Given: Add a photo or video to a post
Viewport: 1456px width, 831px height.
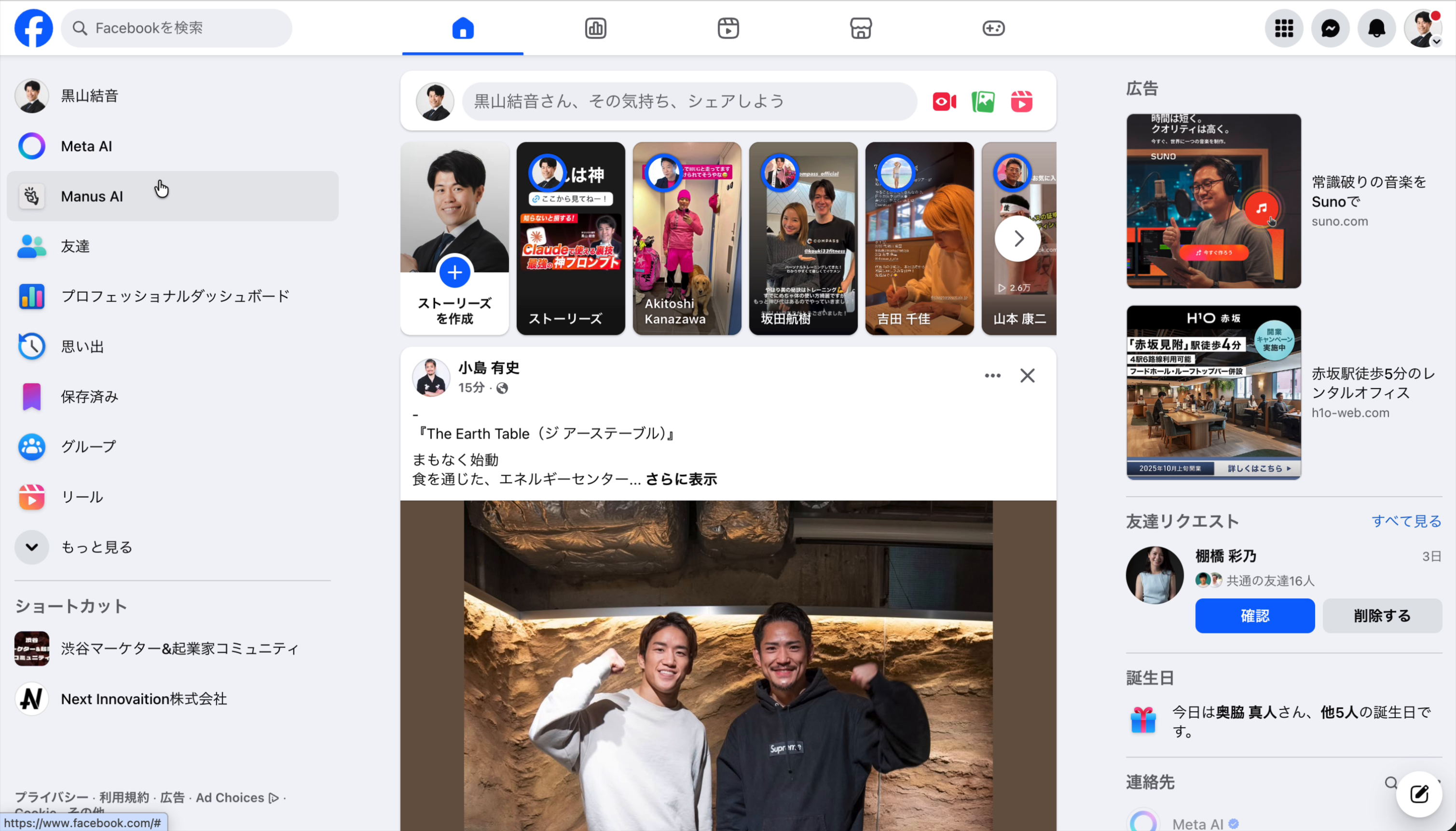Looking at the screenshot, I should (982, 101).
